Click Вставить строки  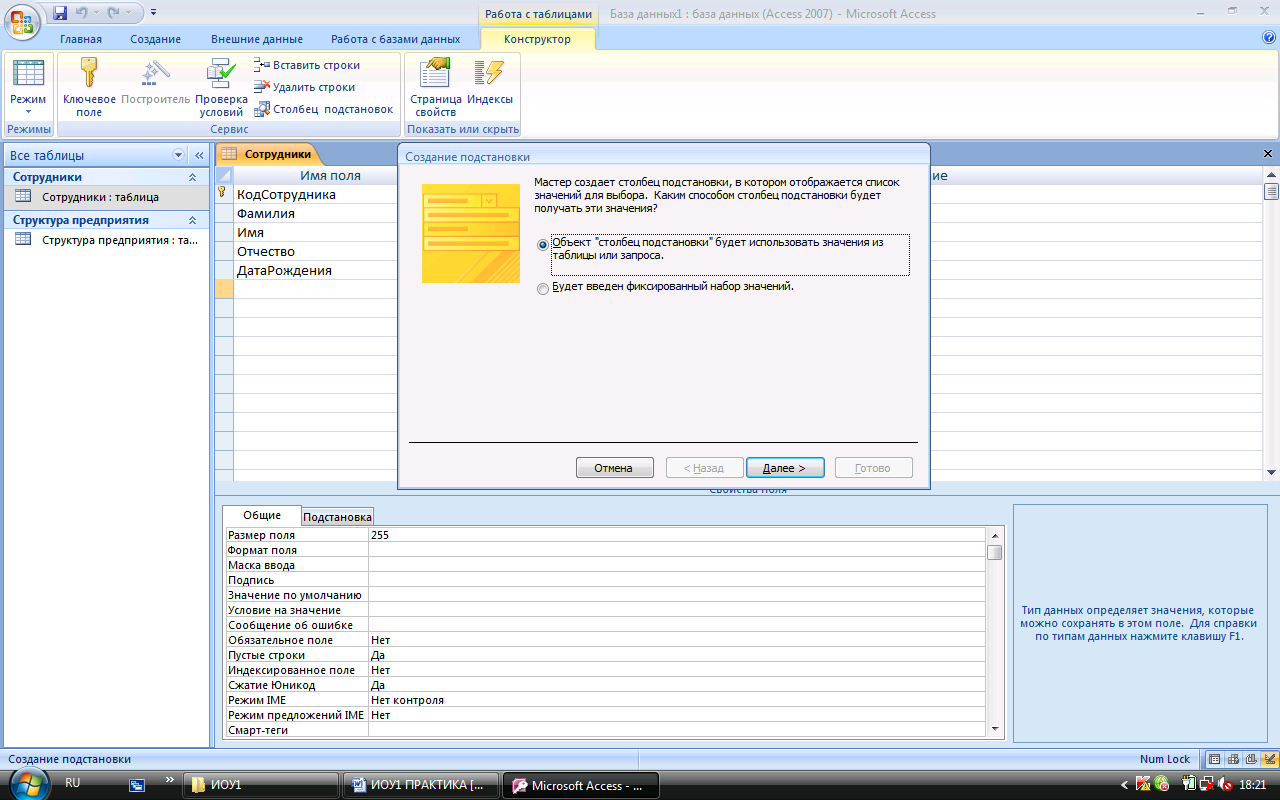click(307, 65)
